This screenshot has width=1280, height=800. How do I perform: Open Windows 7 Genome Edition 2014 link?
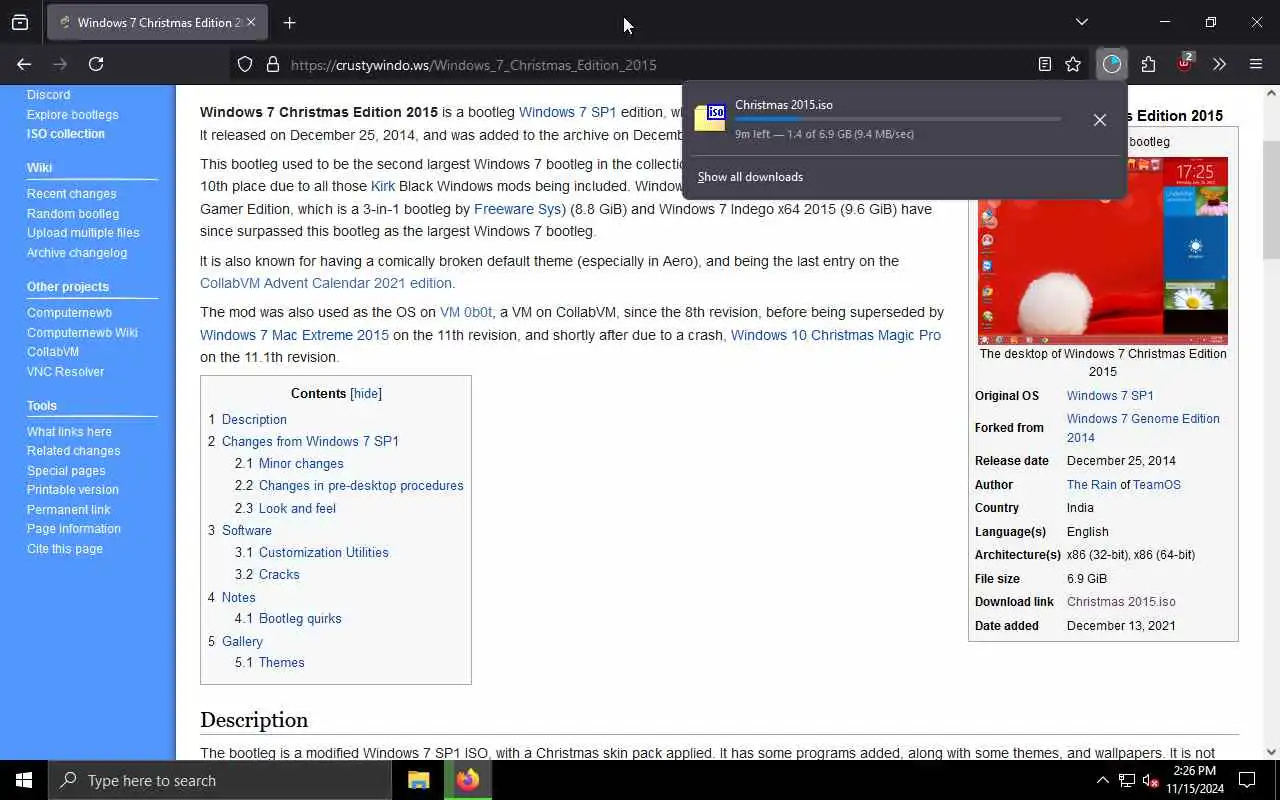(x=1143, y=428)
